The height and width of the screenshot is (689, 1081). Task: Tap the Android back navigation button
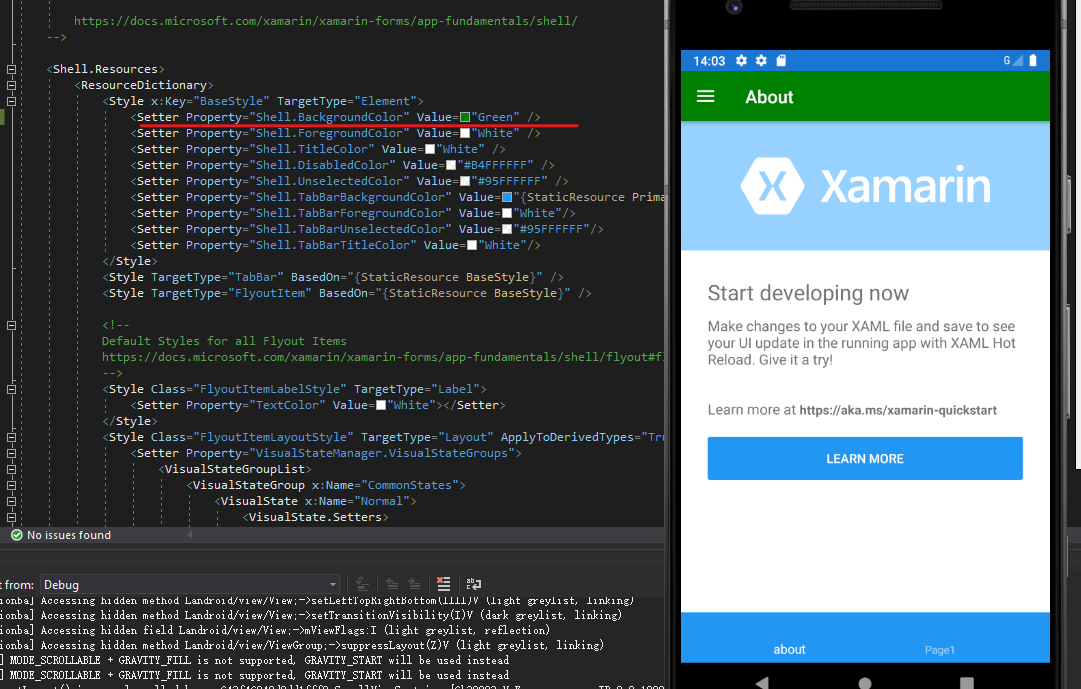click(x=762, y=683)
